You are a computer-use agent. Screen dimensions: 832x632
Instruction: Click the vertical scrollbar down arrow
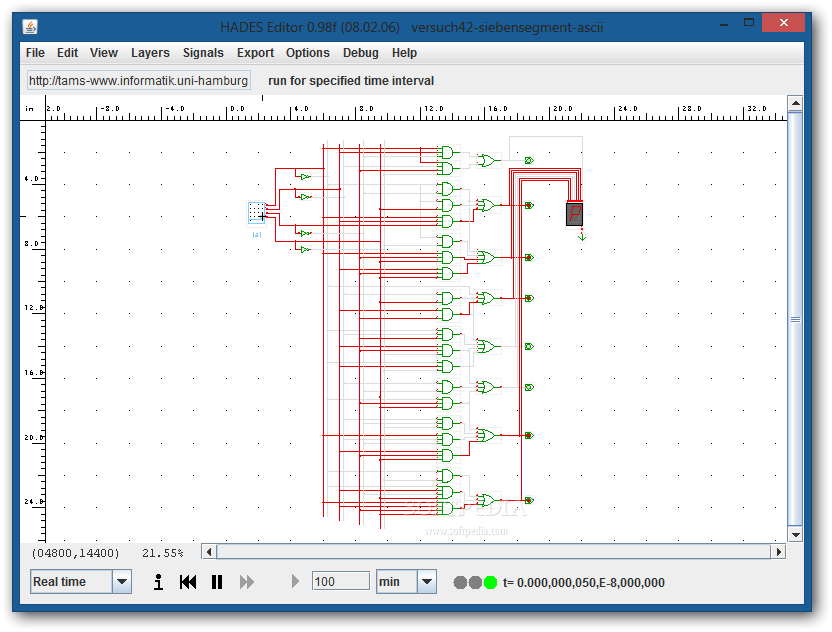[795, 535]
